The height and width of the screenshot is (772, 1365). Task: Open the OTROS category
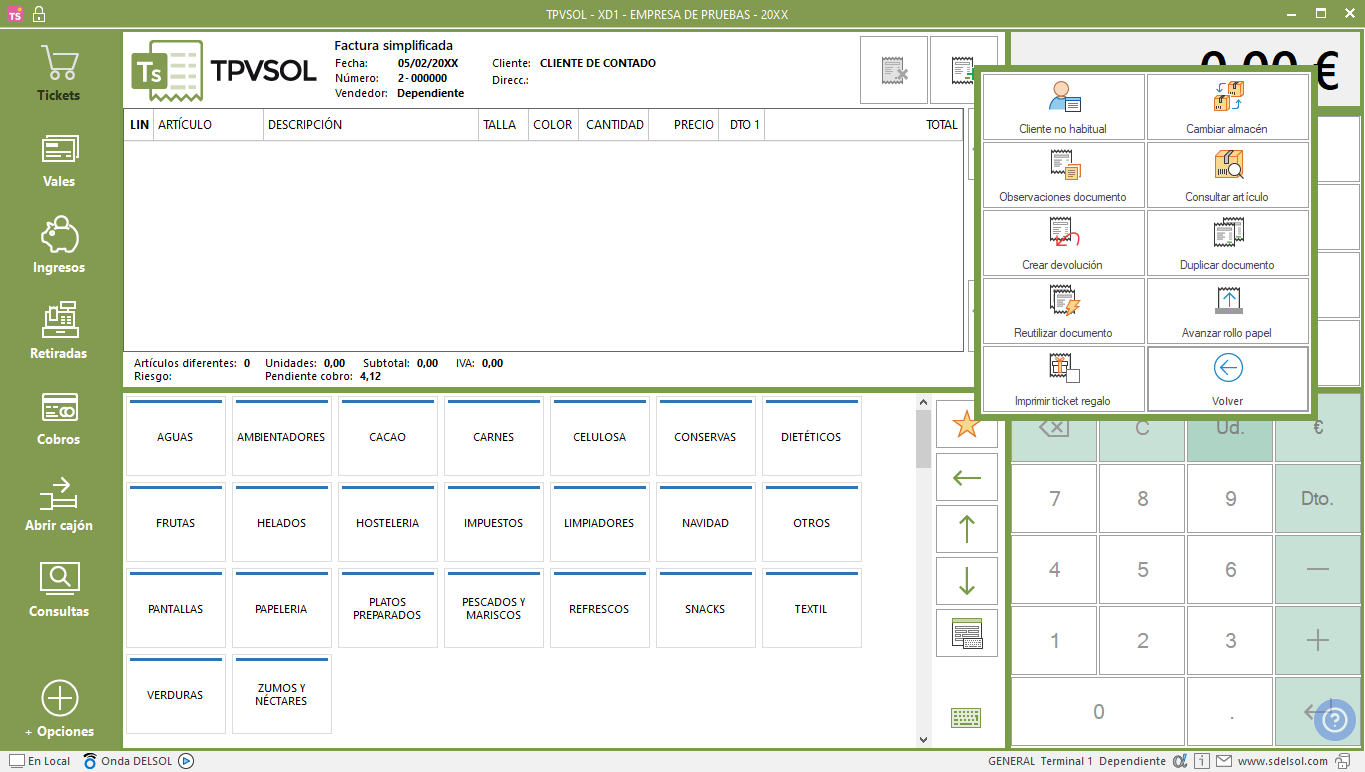tap(812, 523)
